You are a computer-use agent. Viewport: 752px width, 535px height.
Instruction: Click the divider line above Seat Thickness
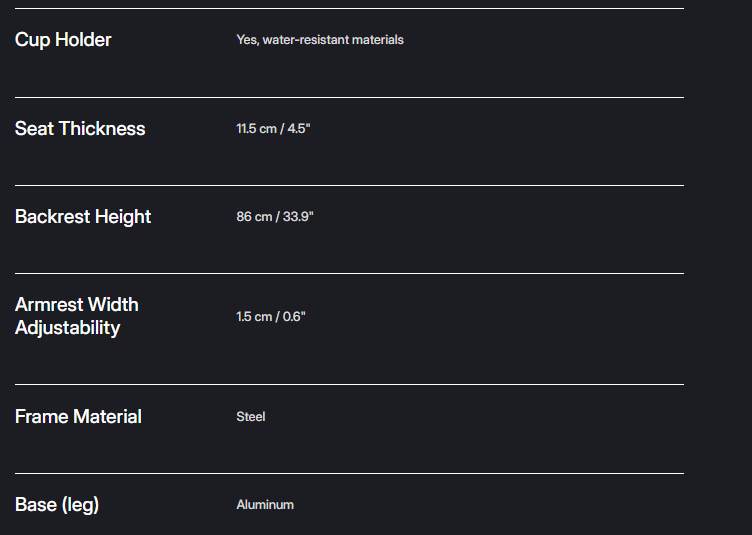click(349, 97)
